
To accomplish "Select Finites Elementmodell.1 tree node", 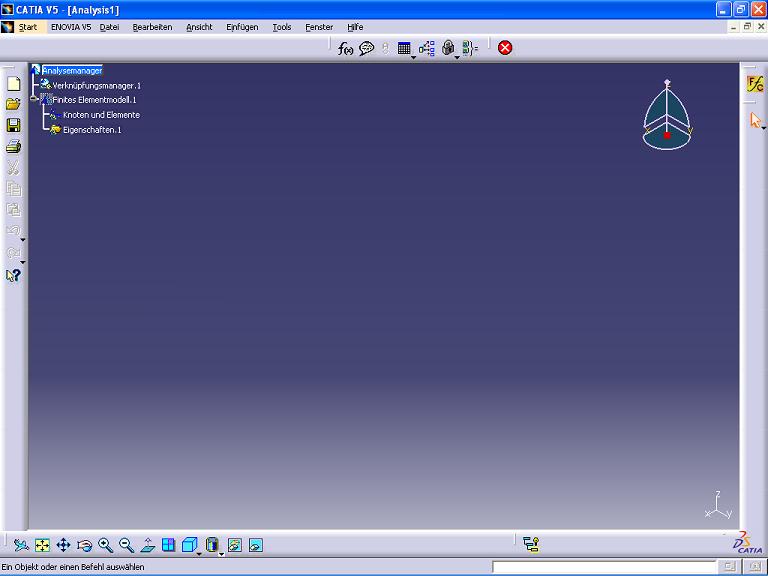I will 94,100.
